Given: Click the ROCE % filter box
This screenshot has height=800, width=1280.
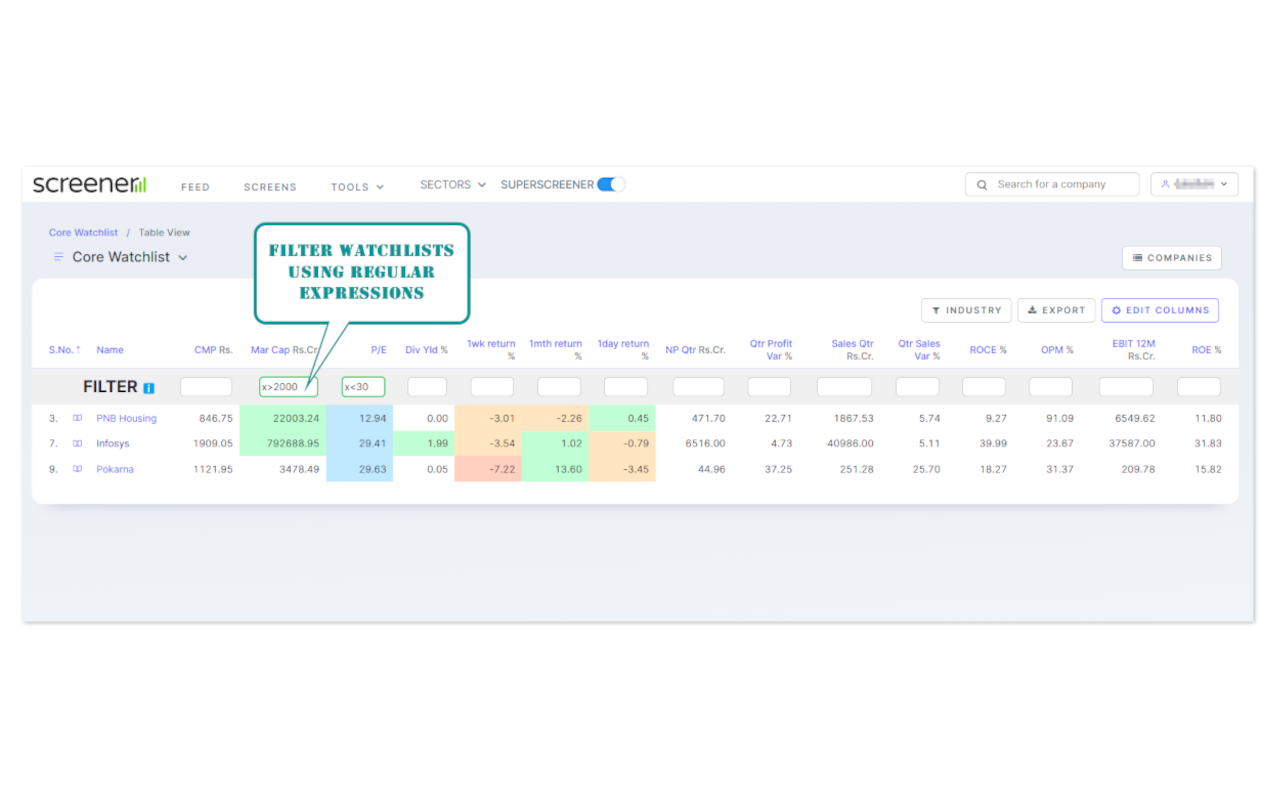Looking at the screenshot, I should [x=984, y=387].
